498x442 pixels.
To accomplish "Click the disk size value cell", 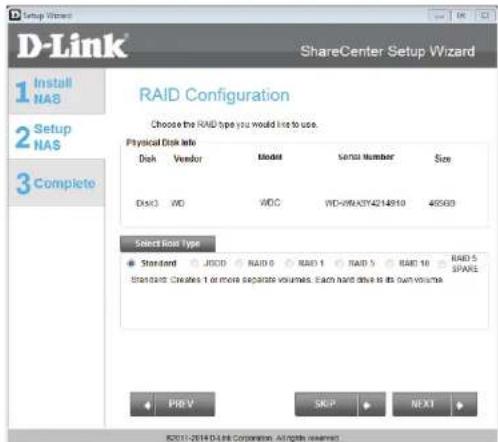I will click(x=442, y=203).
